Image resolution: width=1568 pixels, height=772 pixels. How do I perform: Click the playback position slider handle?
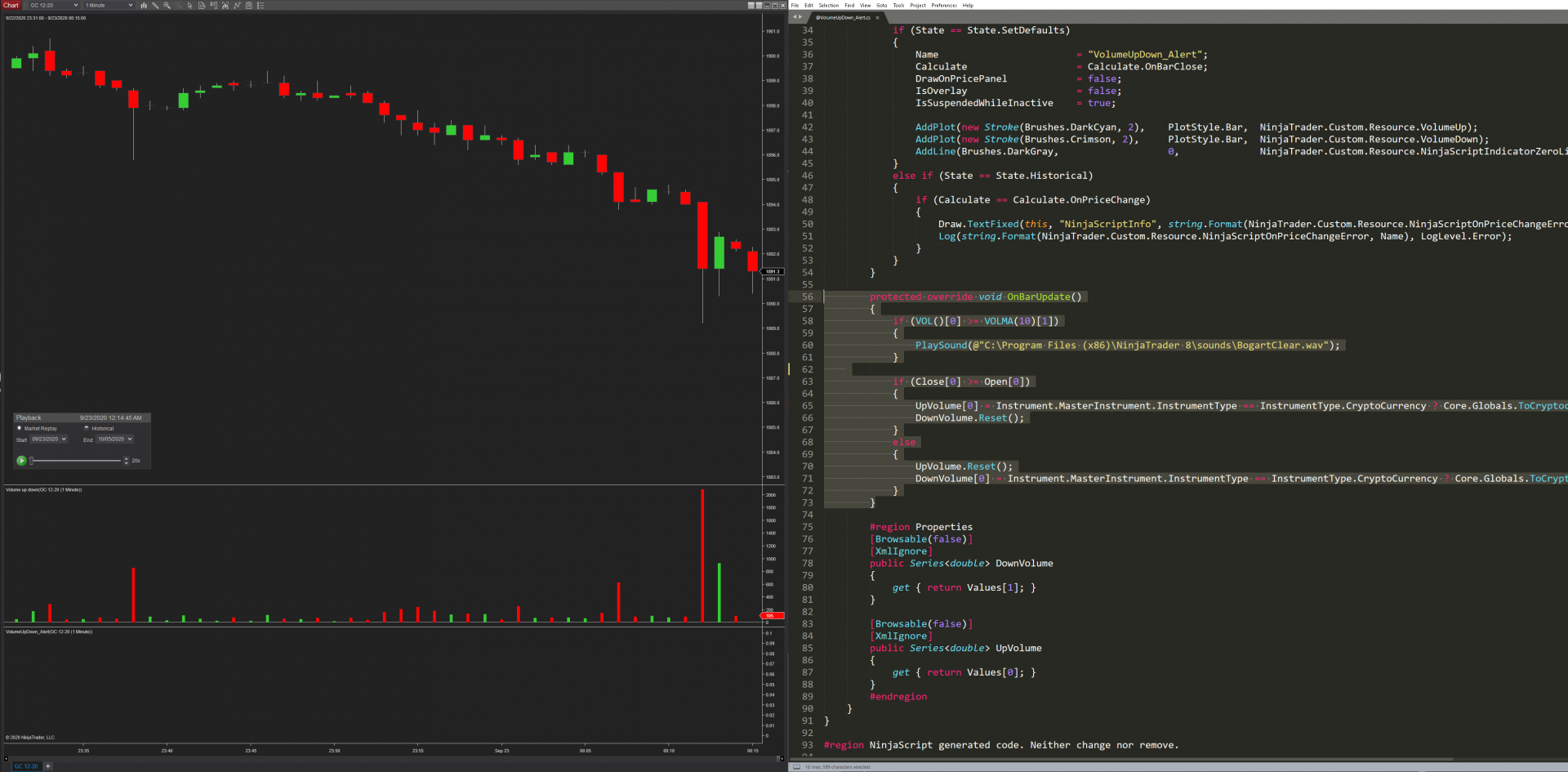pos(32,461)
